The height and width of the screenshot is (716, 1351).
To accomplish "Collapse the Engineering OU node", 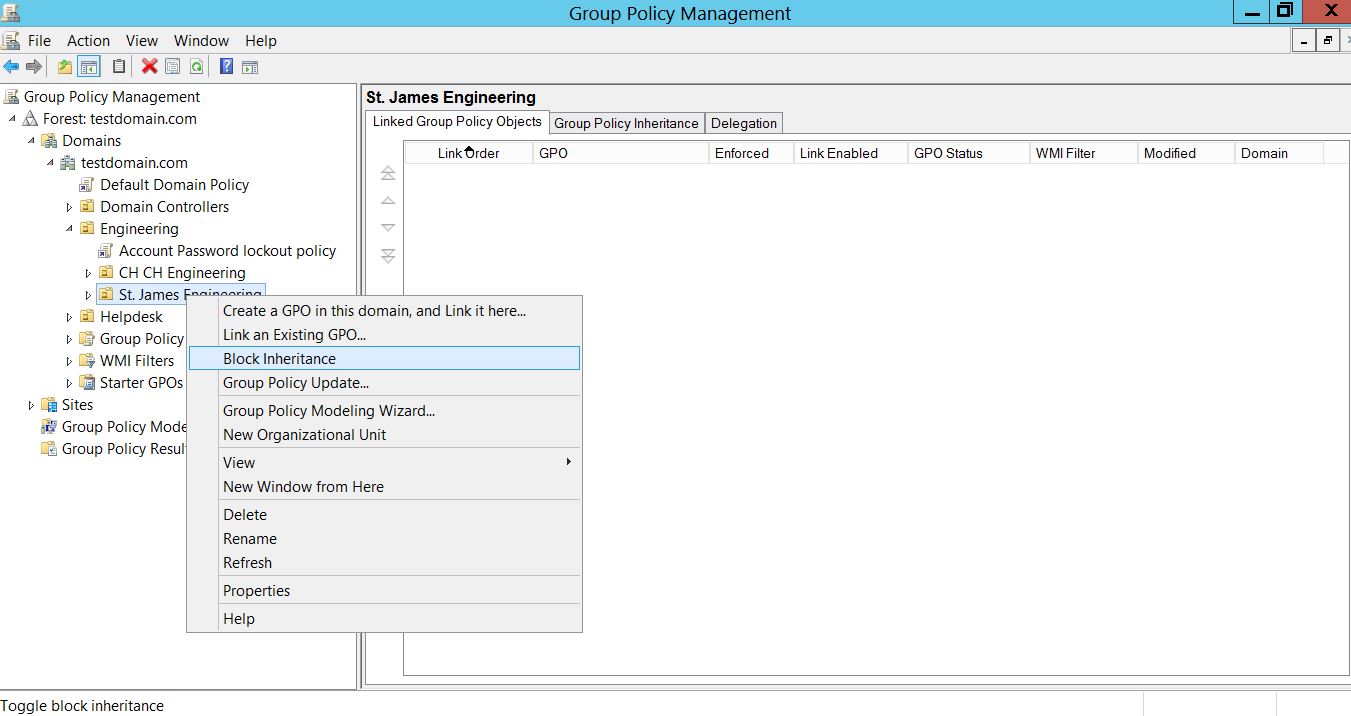I will pyautogui.click(x=70, y=229).
